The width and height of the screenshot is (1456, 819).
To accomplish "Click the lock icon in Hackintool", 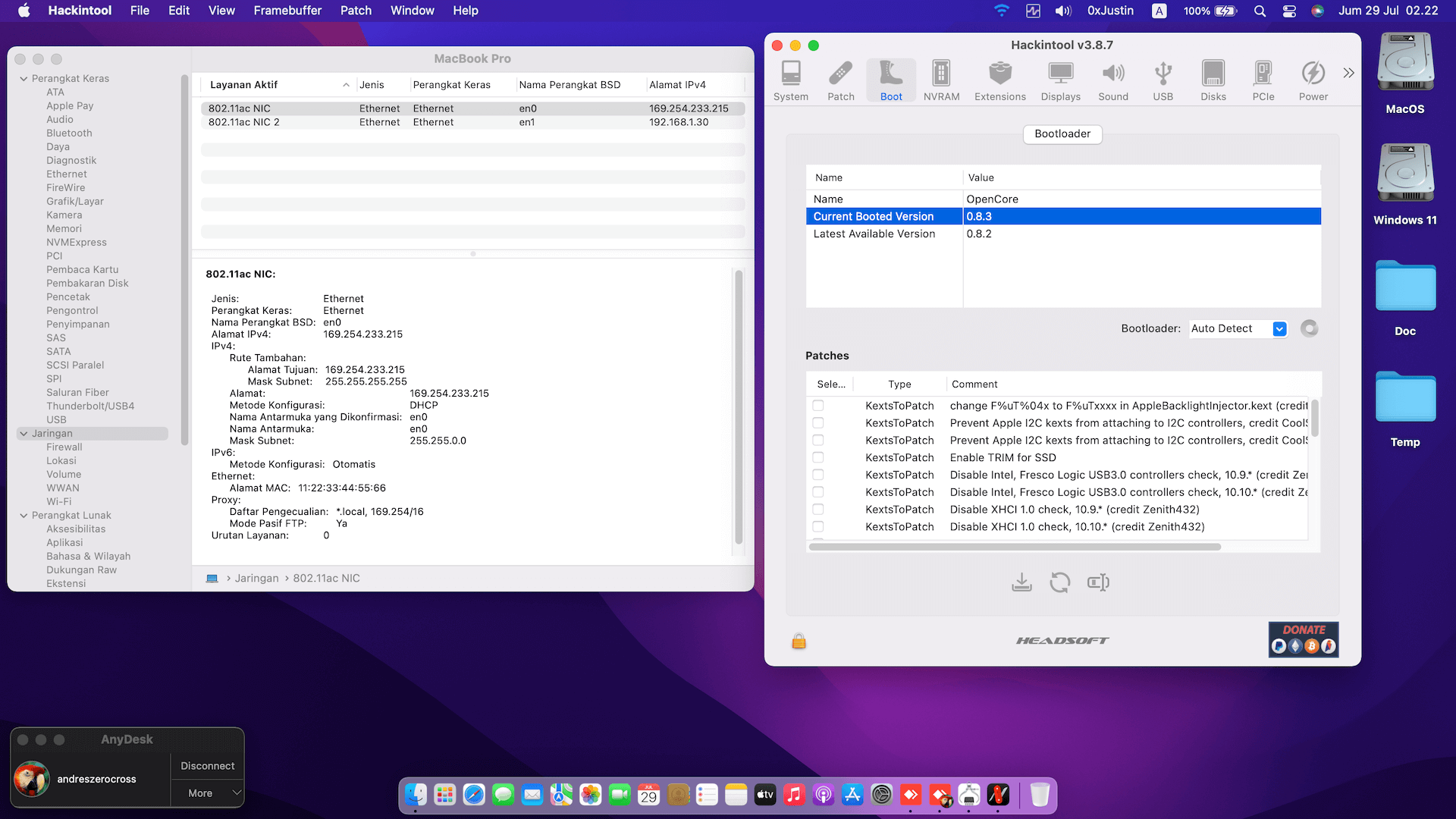I will (x=799, y=642).
